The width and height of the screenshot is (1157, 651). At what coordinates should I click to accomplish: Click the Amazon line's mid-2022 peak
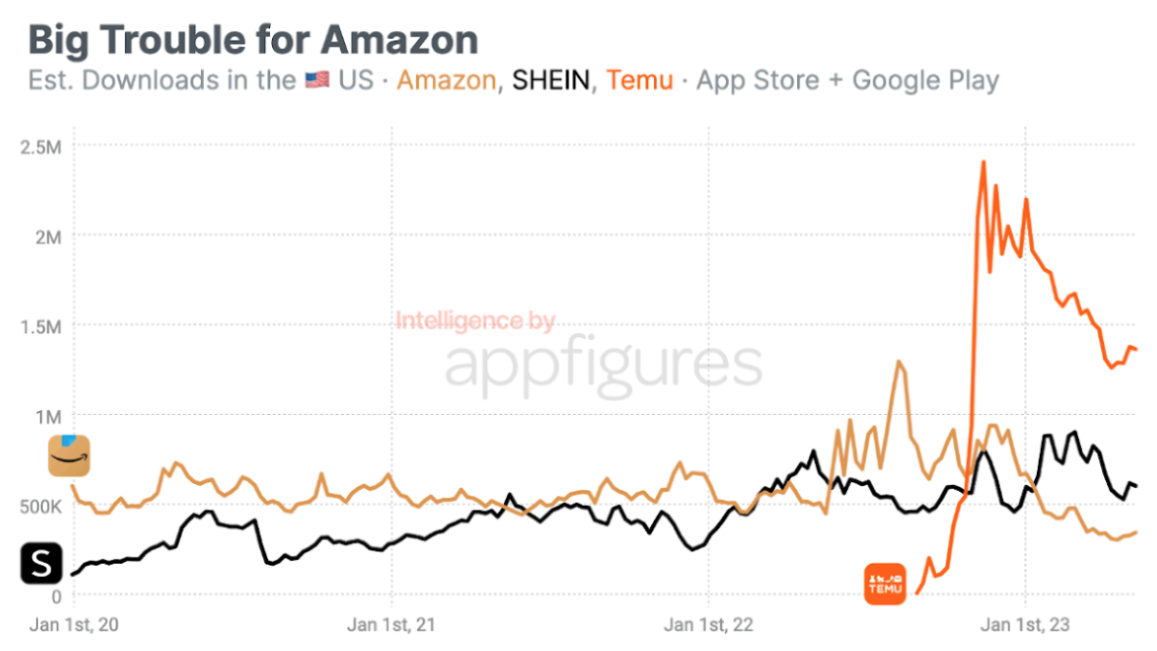[898, 362]
